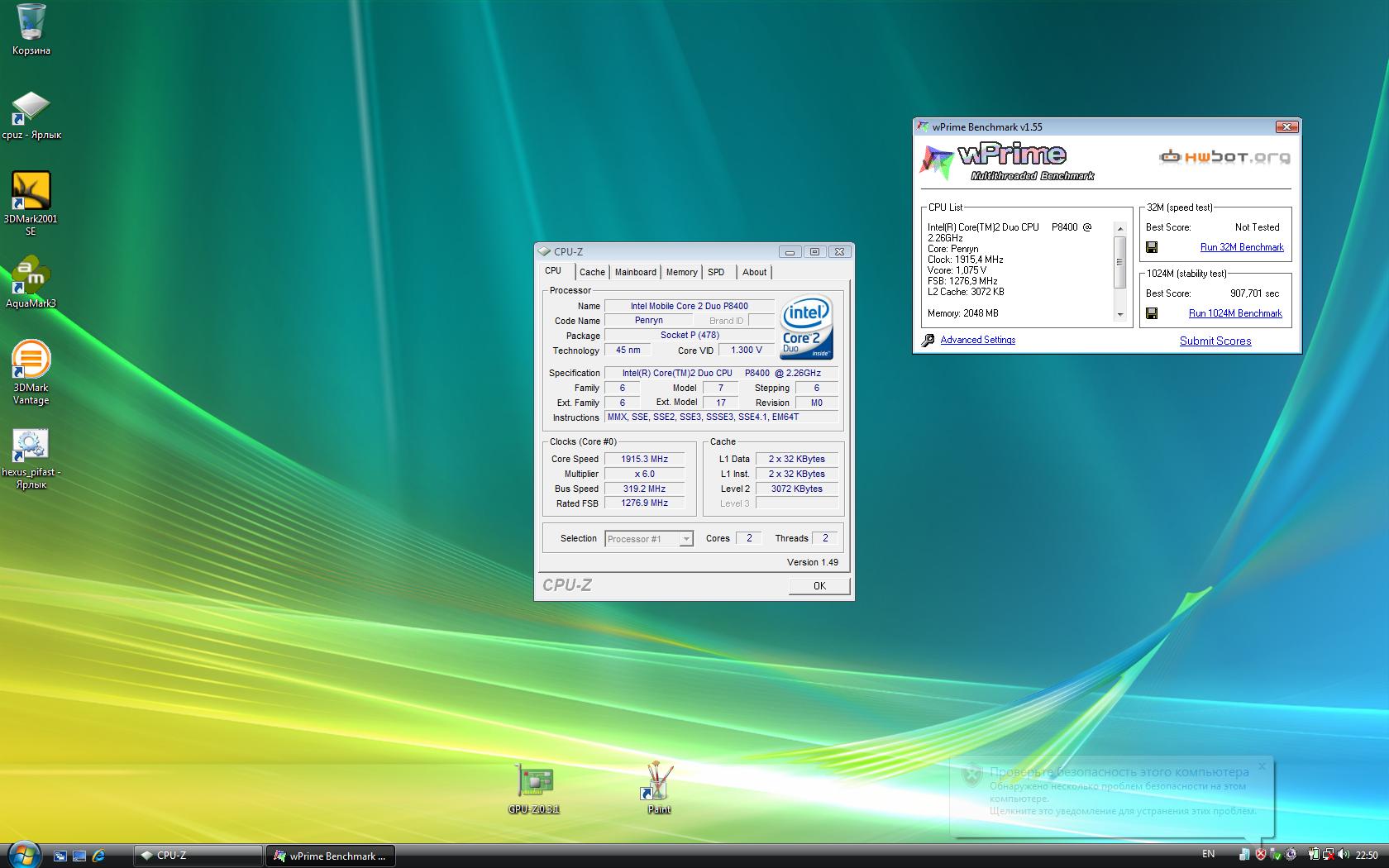Minimize the CPU-Z window
Viewport: 1389px width, 868px height.
click(790, 252)
